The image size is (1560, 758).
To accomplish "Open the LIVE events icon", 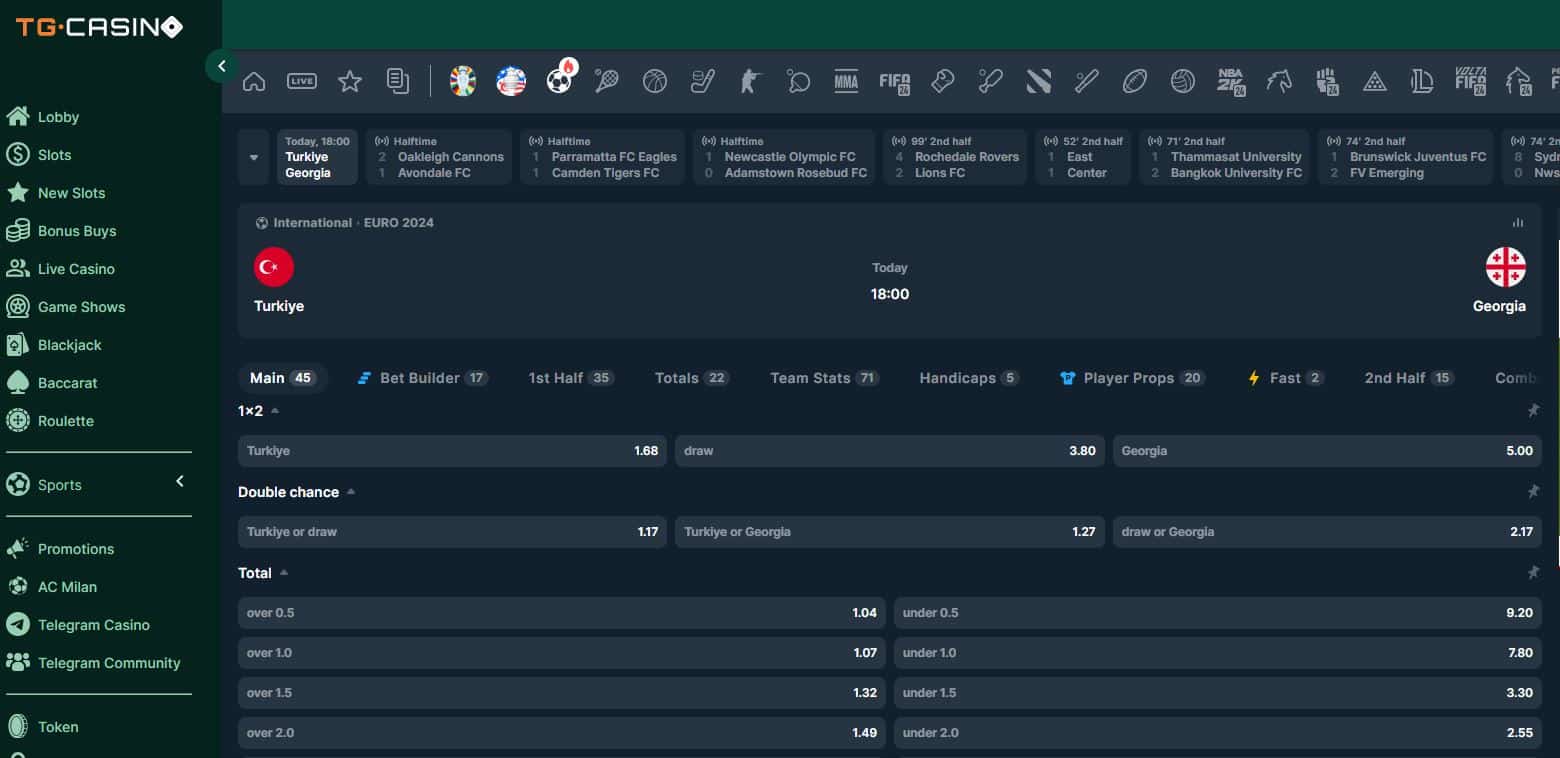I will pos(302,81).
